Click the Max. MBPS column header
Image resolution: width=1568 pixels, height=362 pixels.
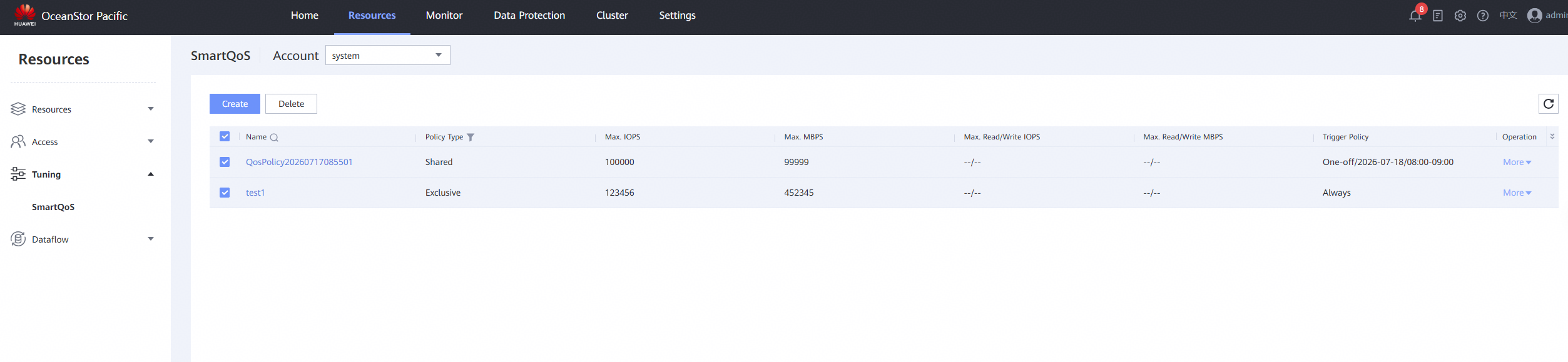(x=803, y=137)
